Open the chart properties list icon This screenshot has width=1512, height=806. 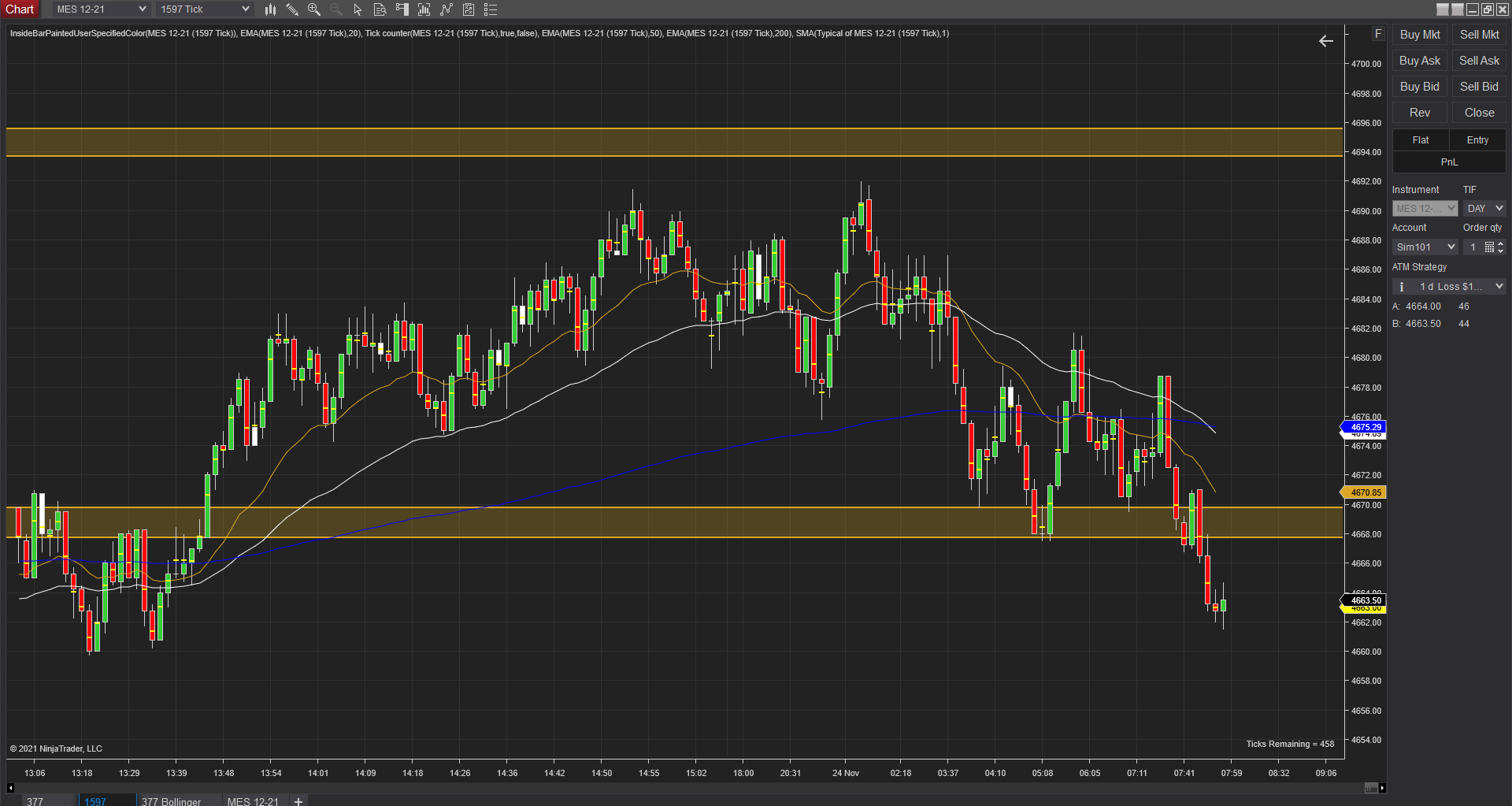[491, 9]
